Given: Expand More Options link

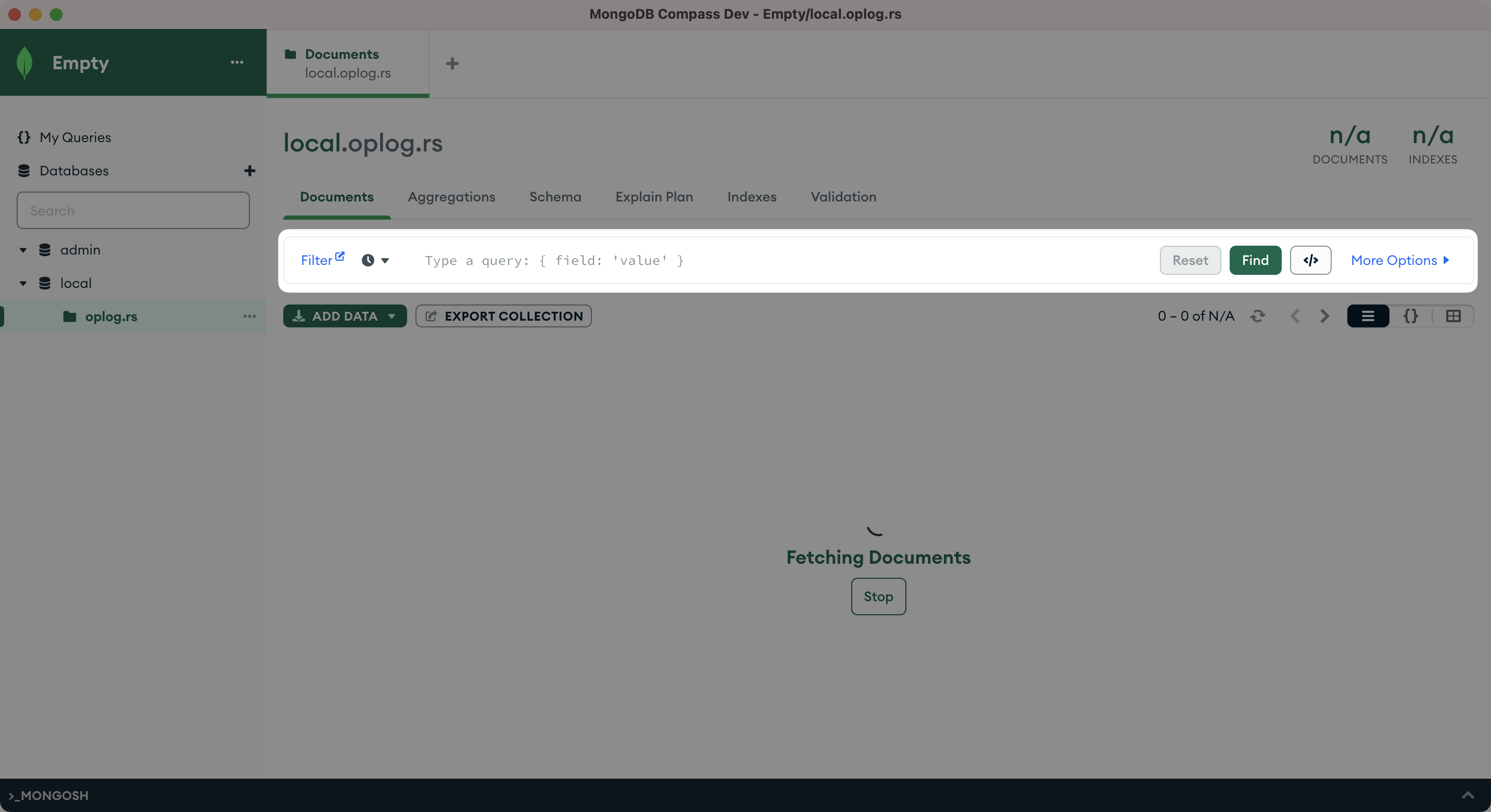Looking at the screenshot, I should coord(1399,260).
